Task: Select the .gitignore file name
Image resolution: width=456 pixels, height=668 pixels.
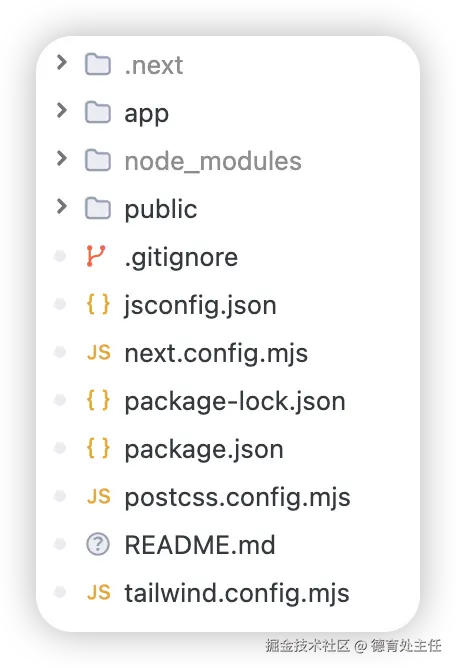Action: (181, 258)
